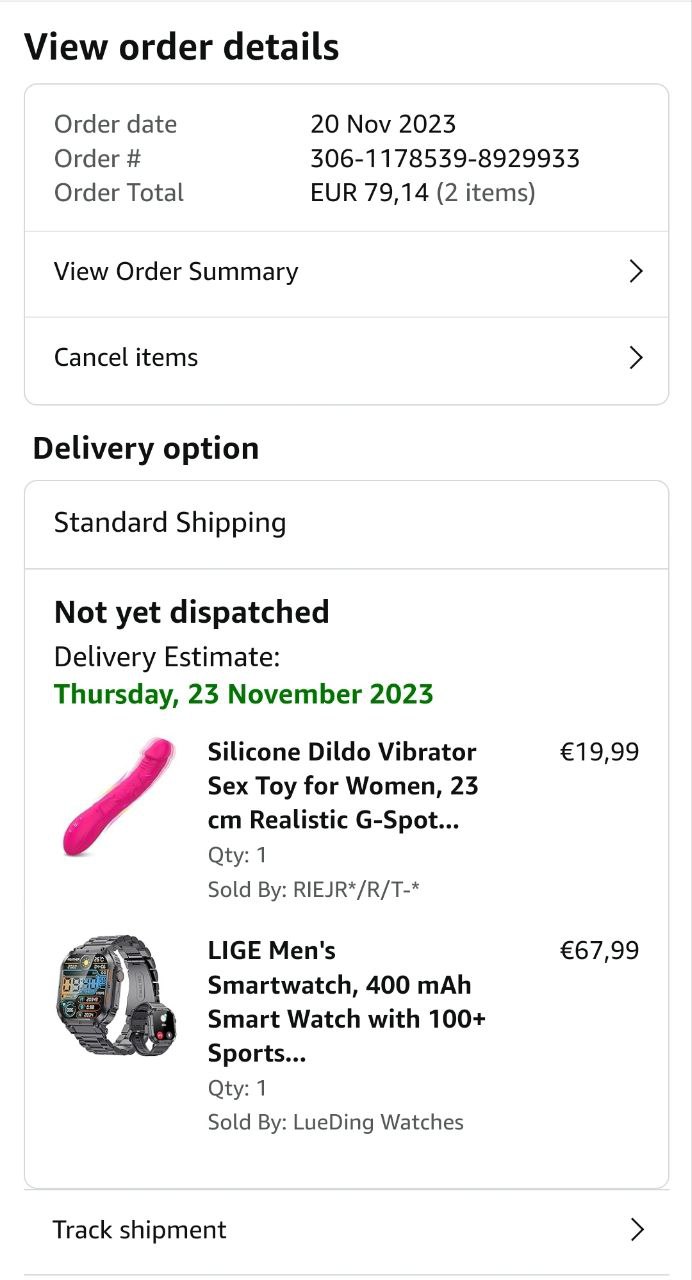The width and height of the screenshot is (692, 1280).
Task: Open the pink silicone product thumbnail
Action: coord(118,797)
